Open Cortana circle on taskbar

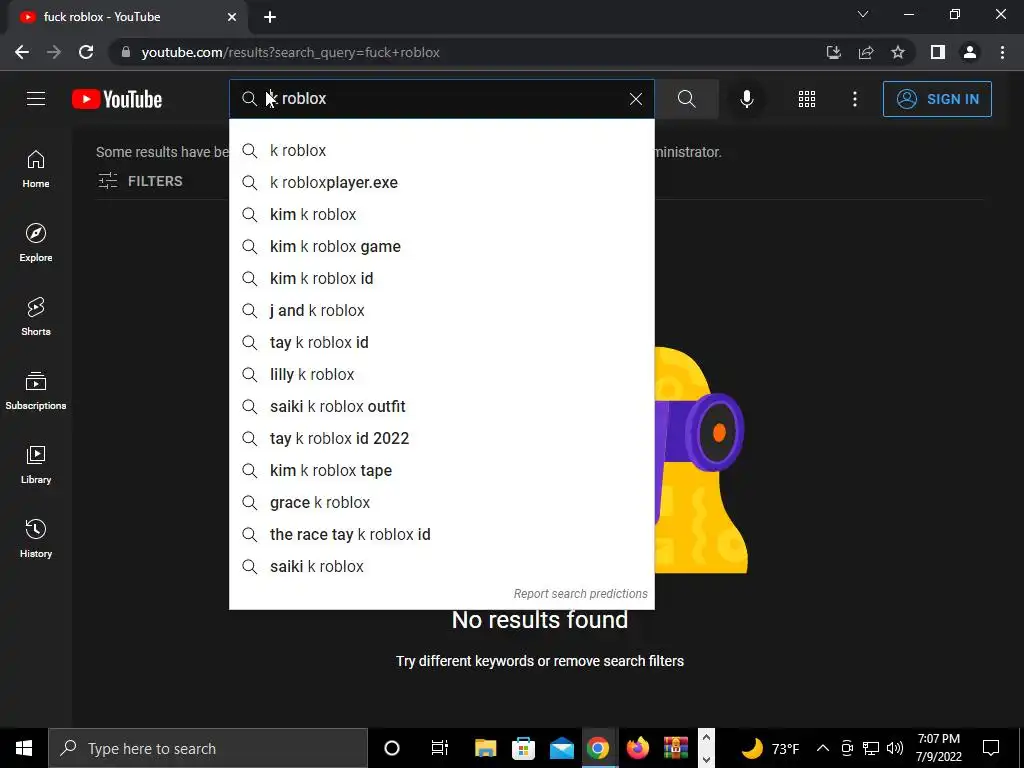pos(392,748)
